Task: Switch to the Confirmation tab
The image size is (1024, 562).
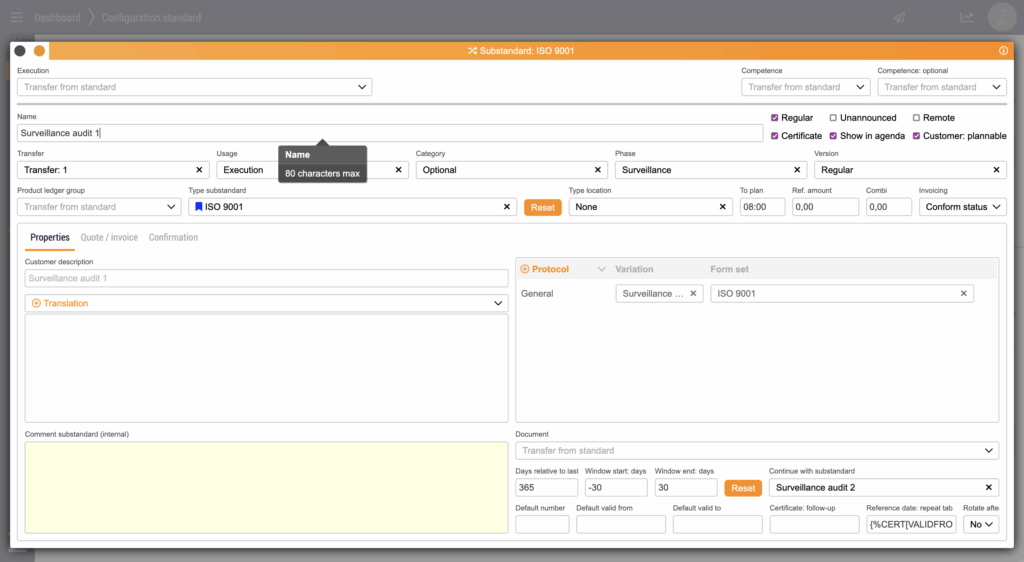Action: [x=173, y=238]
